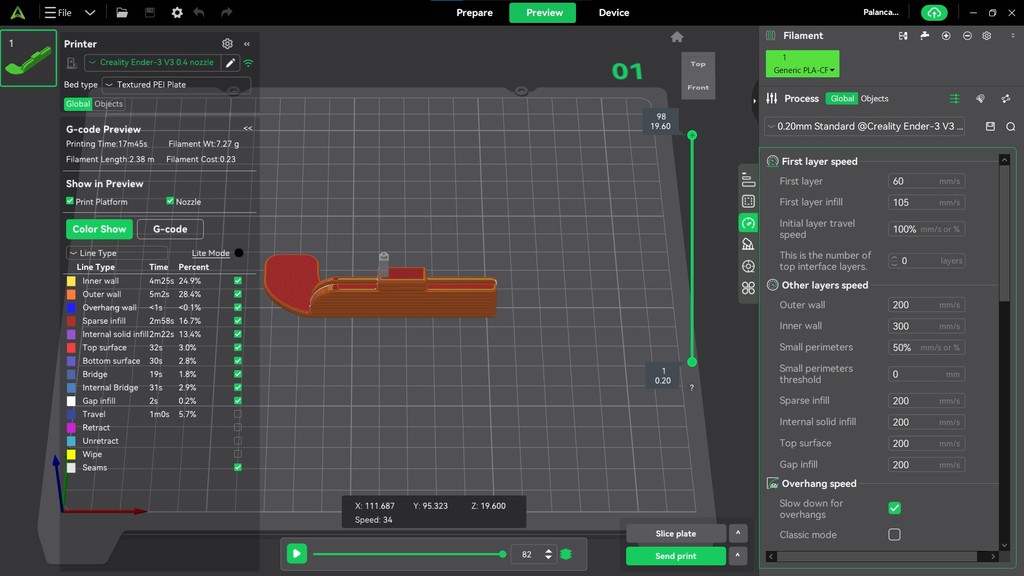The image size is (1024, 576).
Task: Uncheck the Print Platform checkbox
Action: (x=70, y=201)
